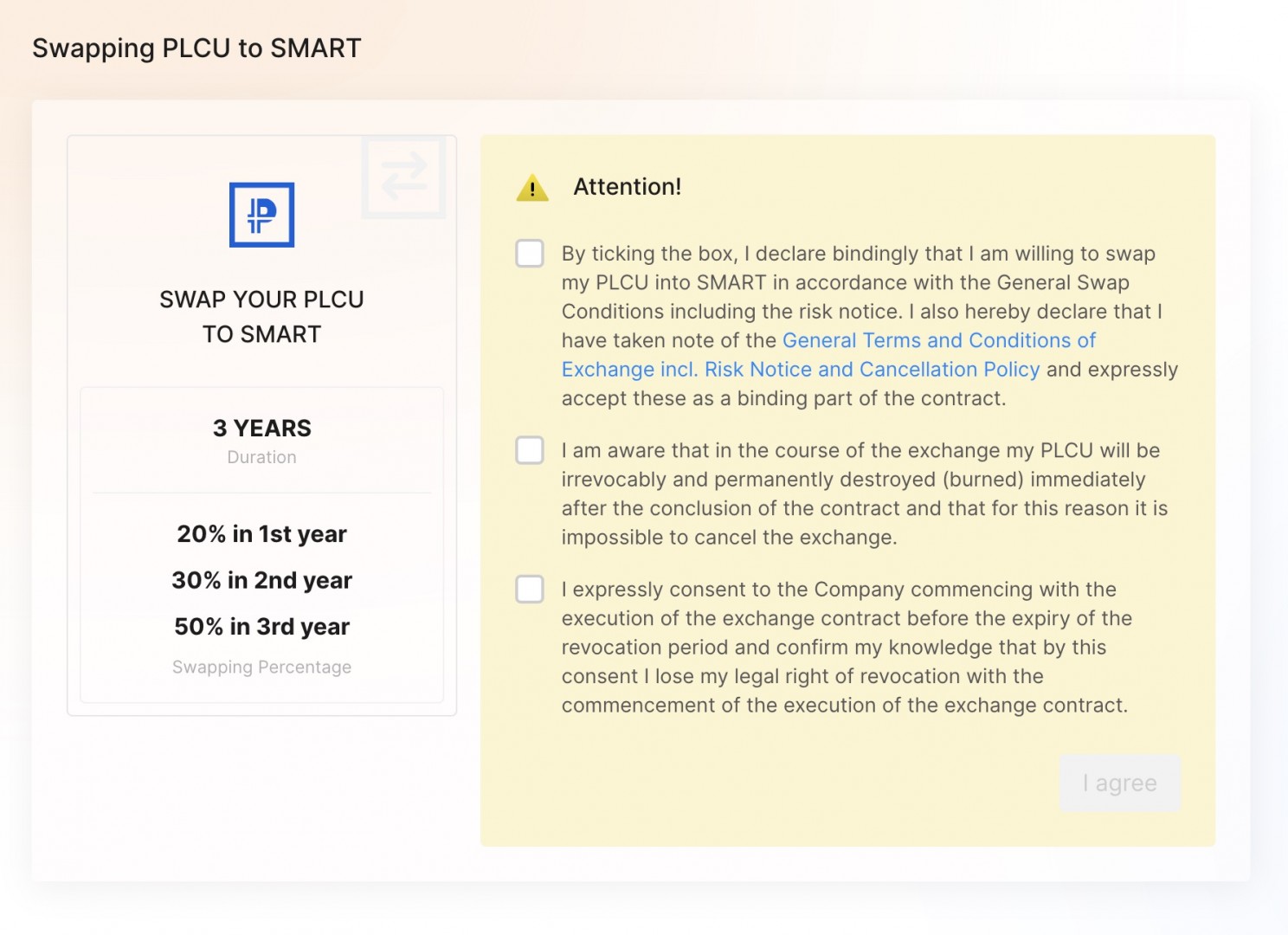Click the yellow warning triangle icon
The height and width of the screenshot is (935, 1288).
(532, 188)
